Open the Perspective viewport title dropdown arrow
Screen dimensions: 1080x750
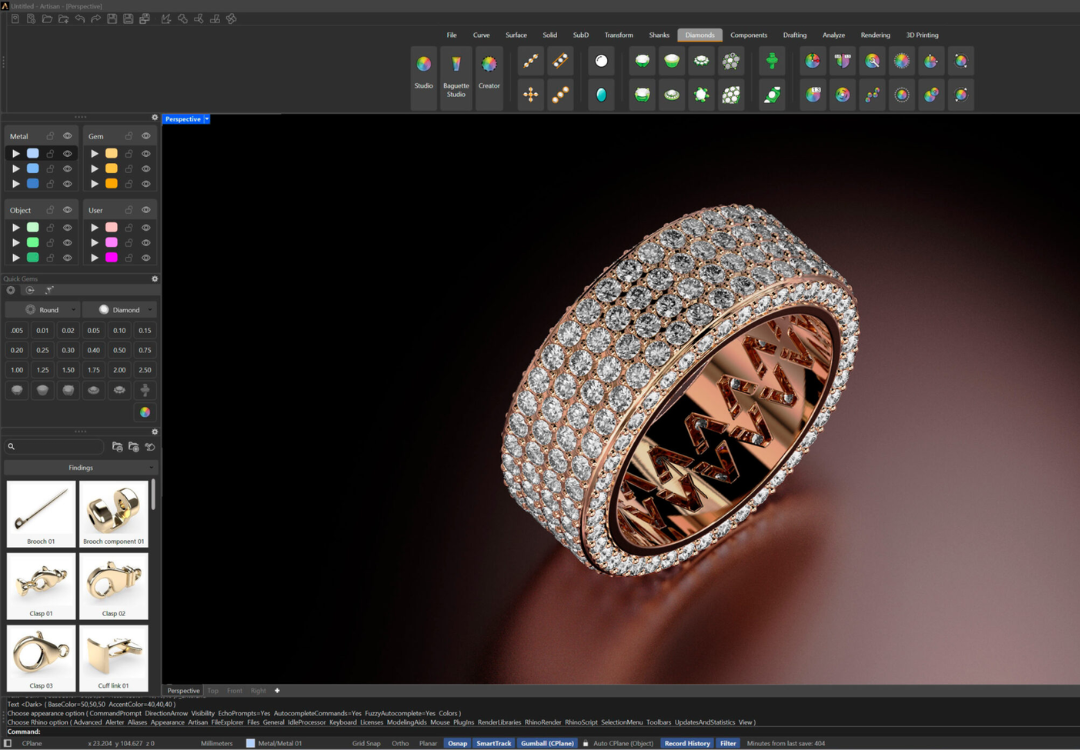click(x=207, y=119)
